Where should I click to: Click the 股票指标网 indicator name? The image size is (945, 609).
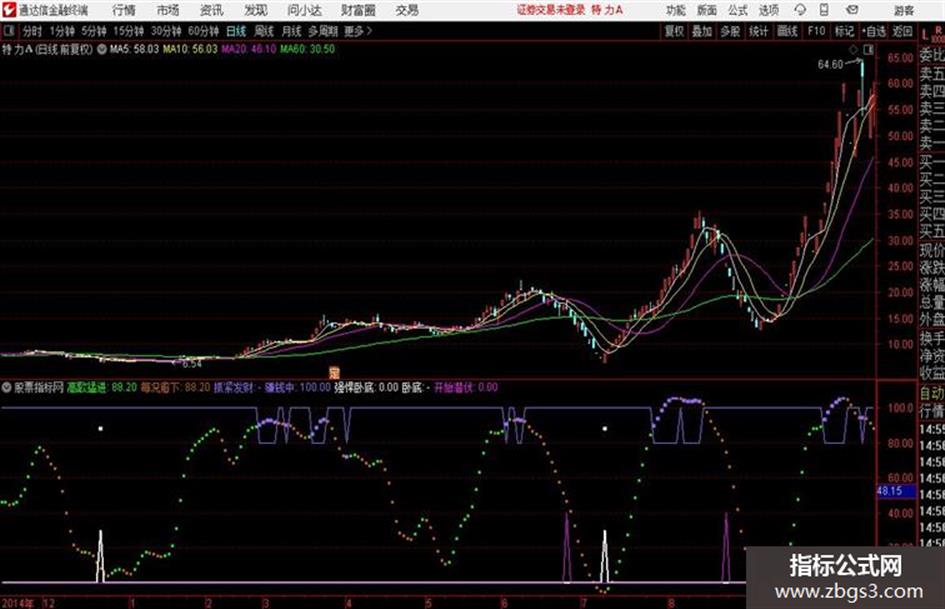tap(39, 387)
